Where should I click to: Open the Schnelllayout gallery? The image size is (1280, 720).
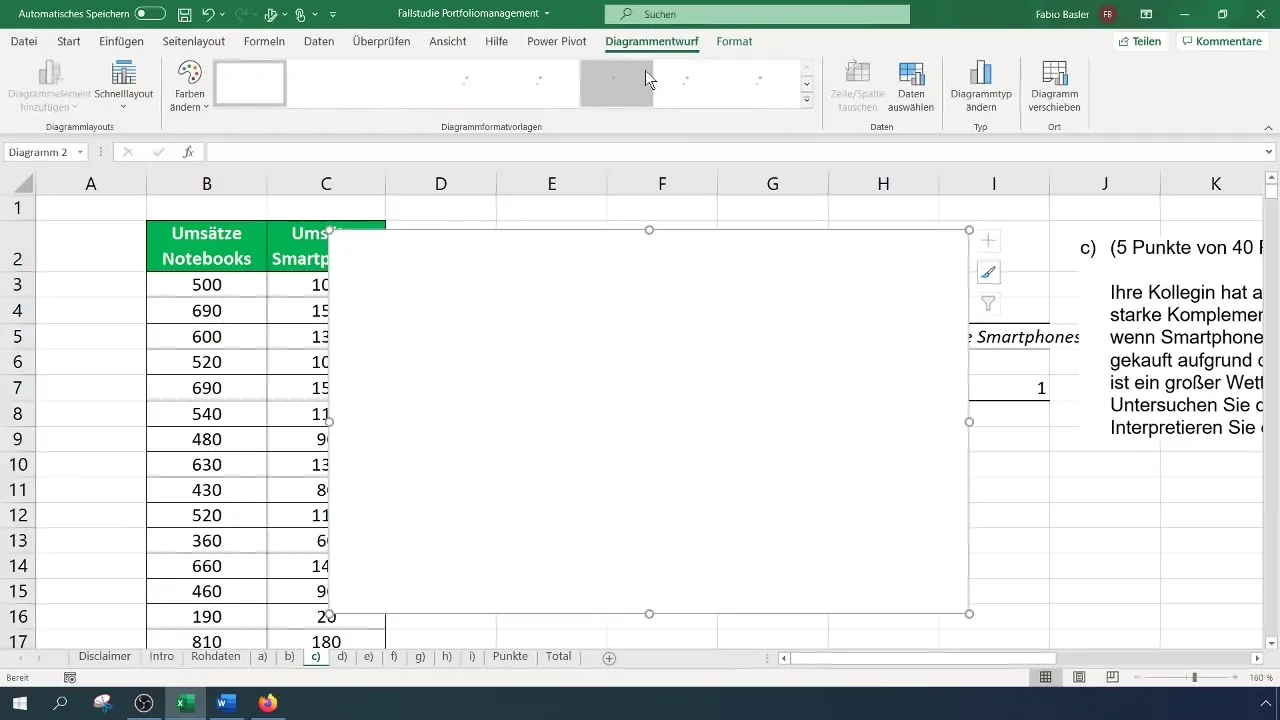pyautogui.click(x=124, y=85)
